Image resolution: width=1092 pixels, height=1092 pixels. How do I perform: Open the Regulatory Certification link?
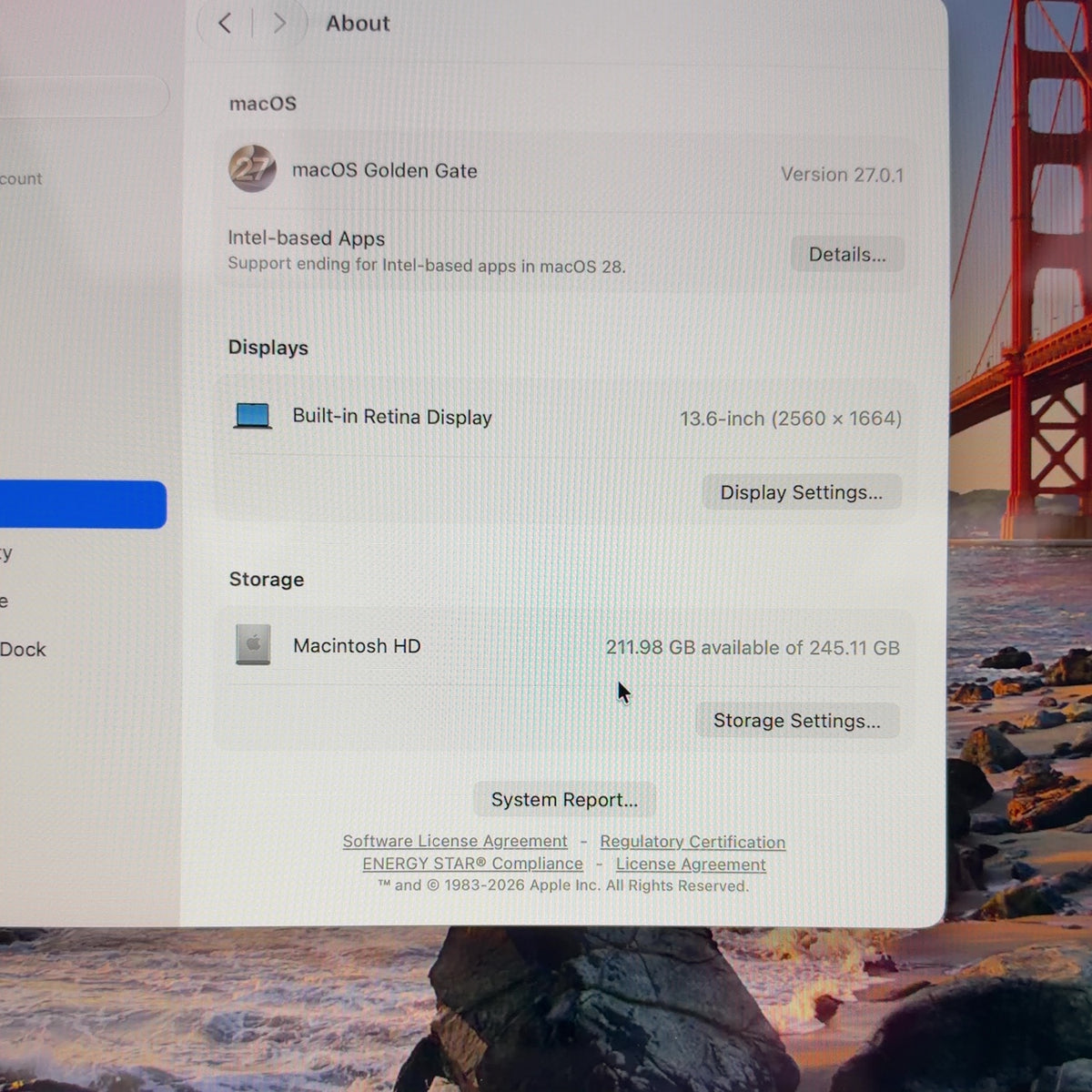(693, 842)
